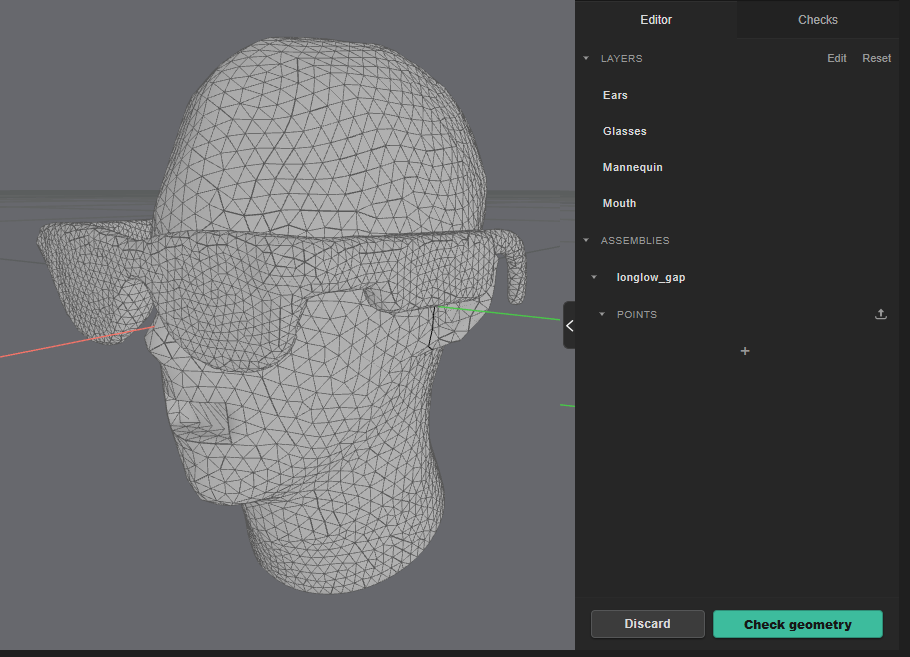Collapse the longlow_gap assembly
Image resolution: width=910 pixels, height=657 pixels.
(594, 277)
